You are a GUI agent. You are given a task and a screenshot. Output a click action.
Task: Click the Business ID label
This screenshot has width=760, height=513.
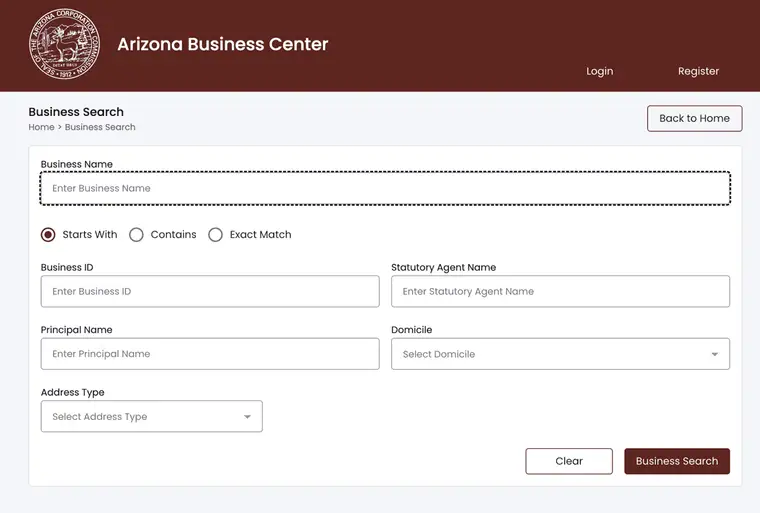(x=67, y=268)
